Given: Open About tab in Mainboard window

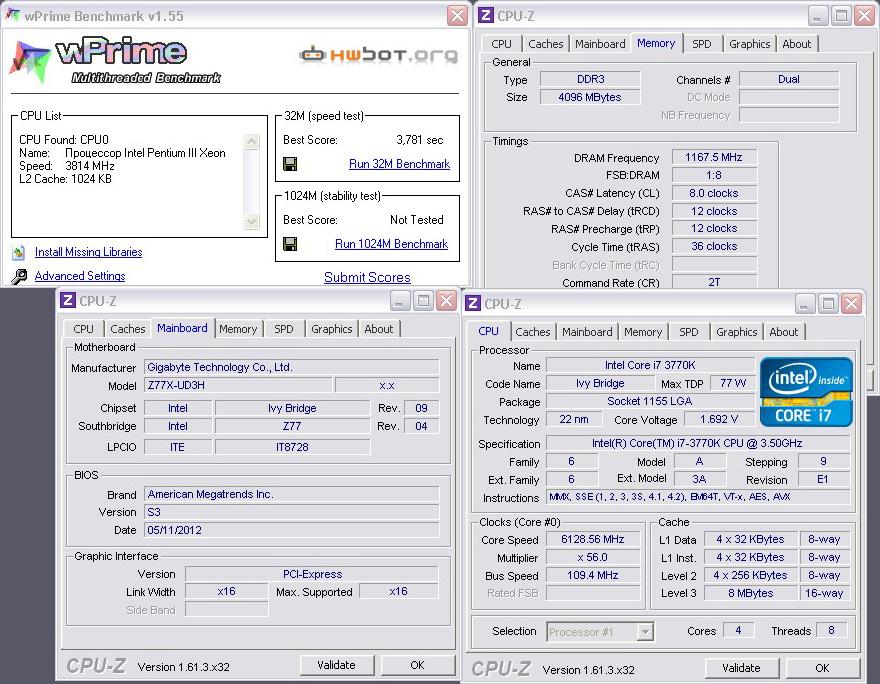Looking at the screenshot, I should click(379, 329).
